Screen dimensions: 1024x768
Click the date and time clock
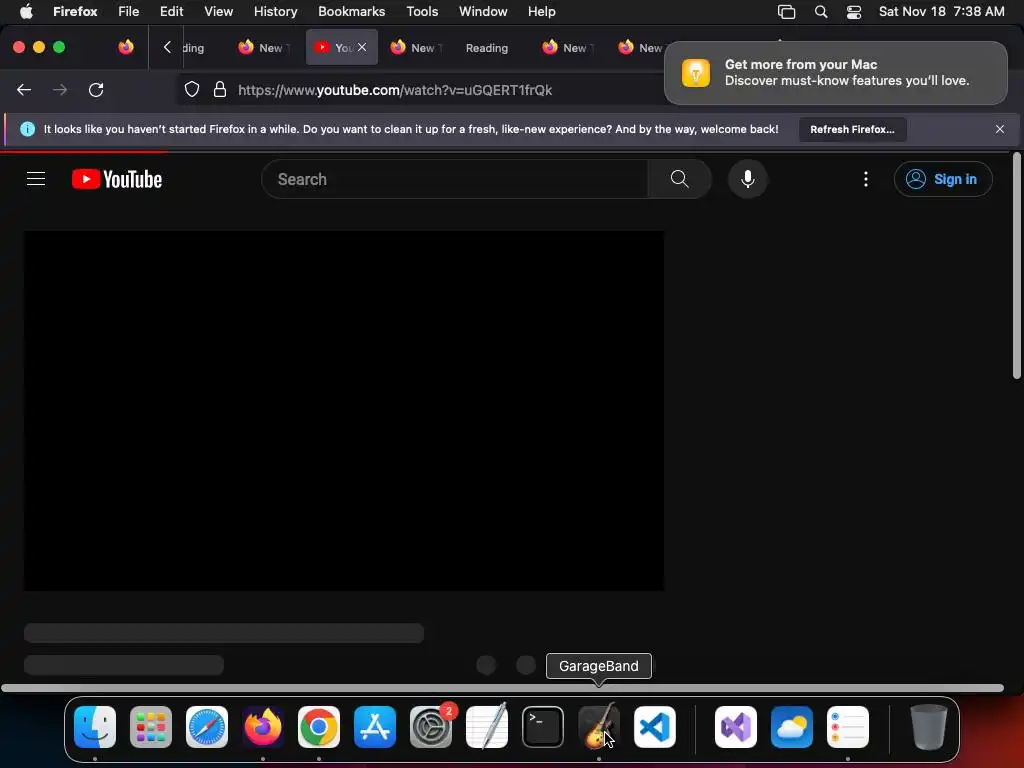point(941,11)
